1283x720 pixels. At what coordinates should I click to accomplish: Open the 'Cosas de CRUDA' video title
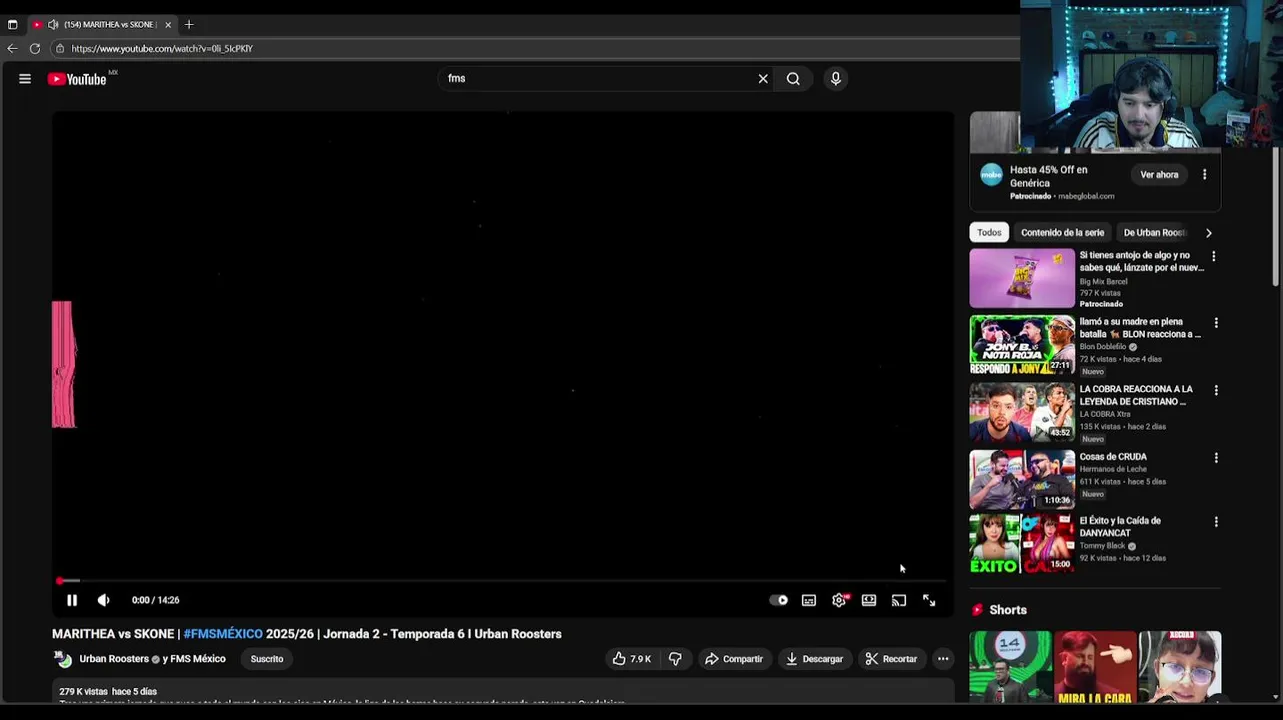[x=1113, y=457]
